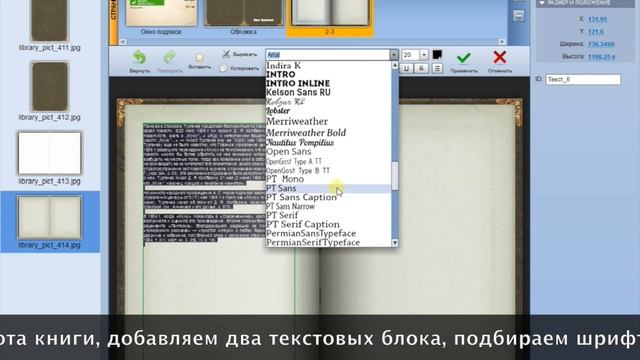Click the Redo arrow (Повторить)

(x=169, y=58)
